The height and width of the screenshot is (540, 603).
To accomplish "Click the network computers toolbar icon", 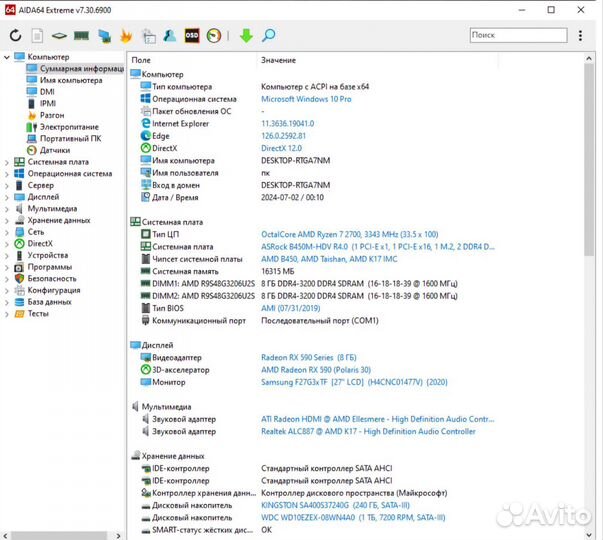I will 104,36.
